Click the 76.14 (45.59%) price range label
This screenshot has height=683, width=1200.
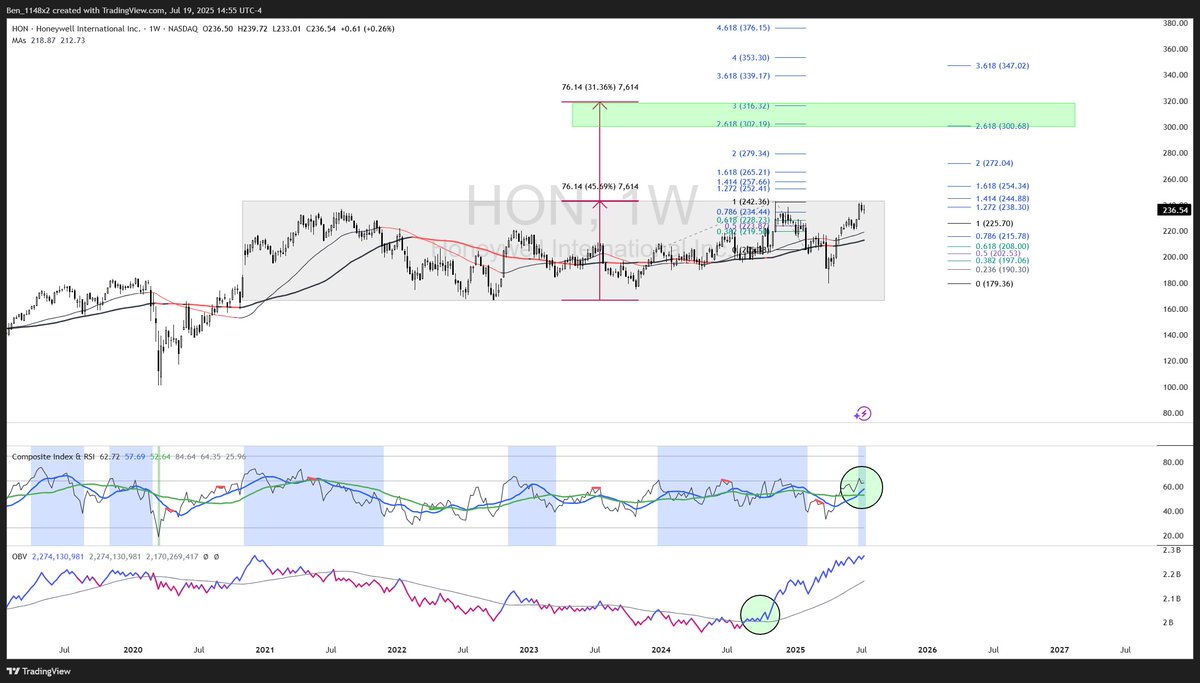600,186
